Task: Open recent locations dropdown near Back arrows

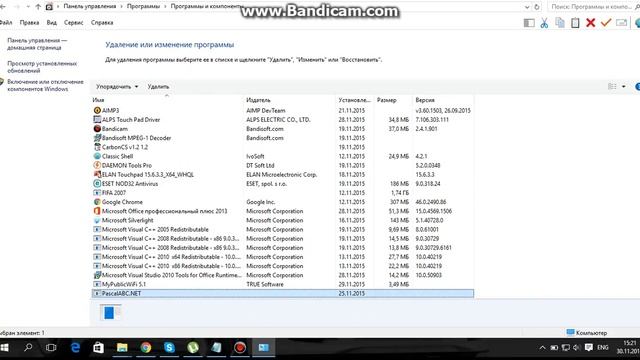Action: [28, 7]
